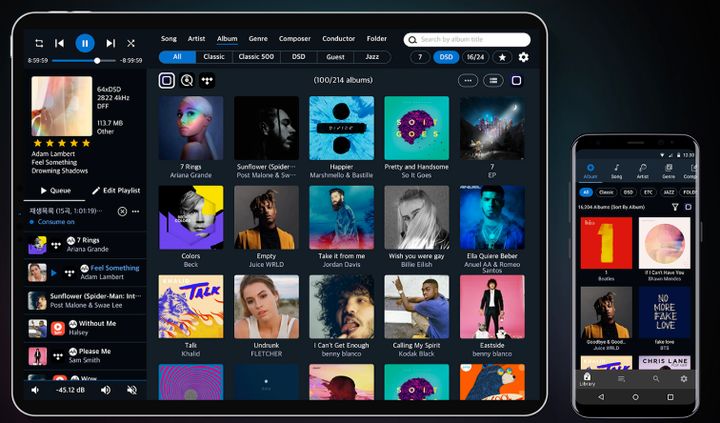Click the Edit Playlist button
The width and height of the screenshot is (720, 423).
[115, 190]
